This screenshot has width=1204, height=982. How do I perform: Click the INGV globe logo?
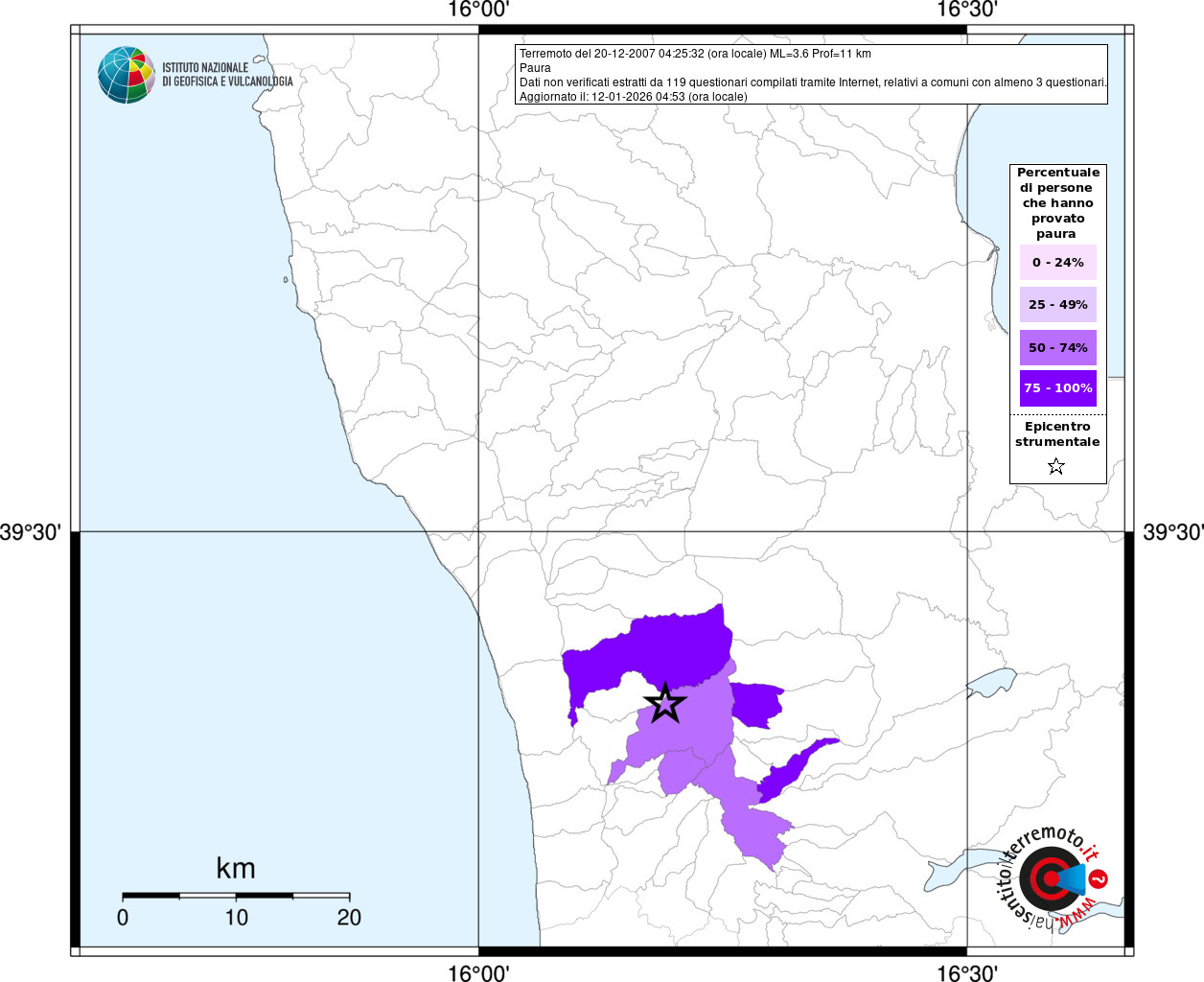(x=127, y=75)
